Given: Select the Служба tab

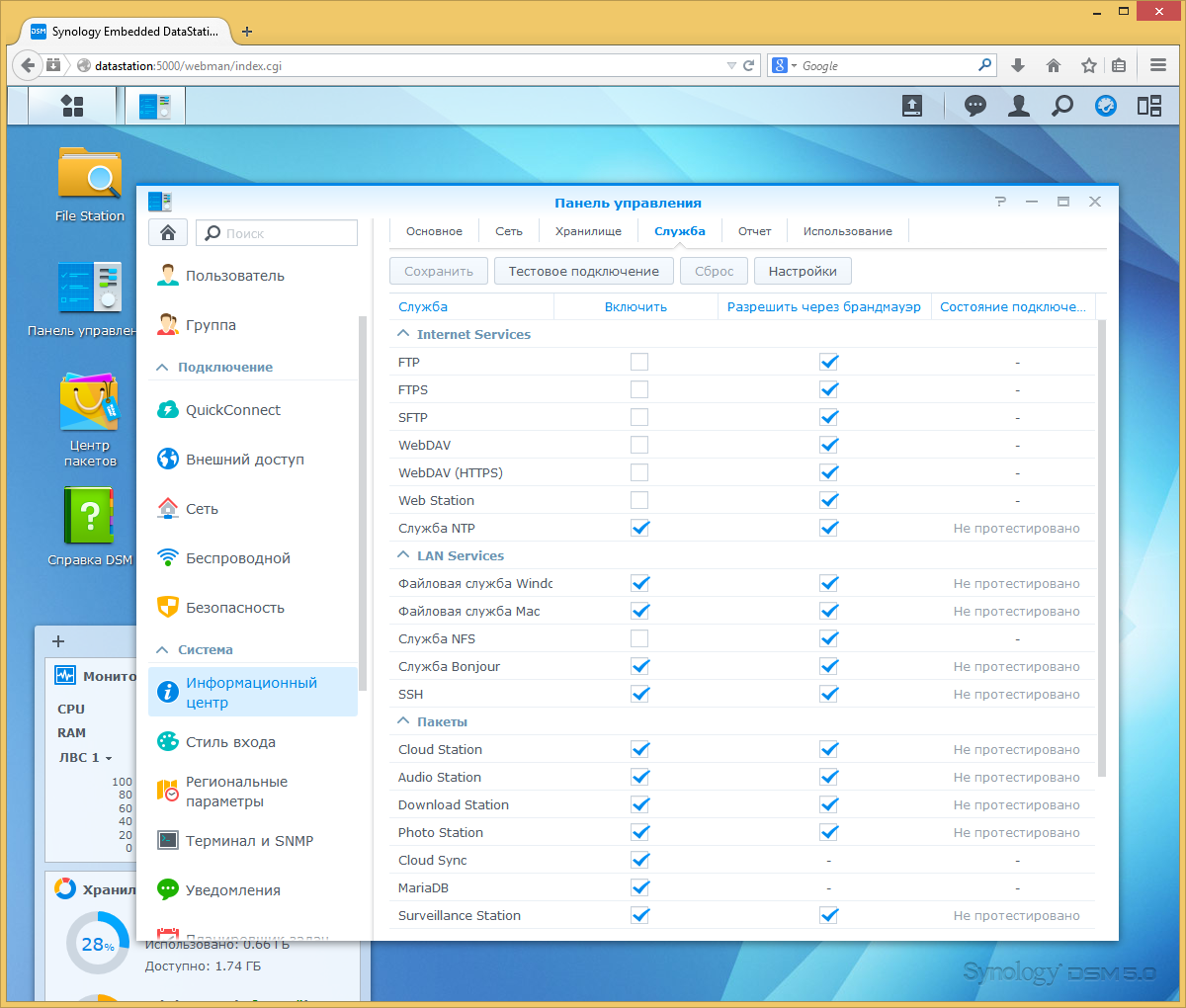Looking at the screenshot, I should coord(680,231).
